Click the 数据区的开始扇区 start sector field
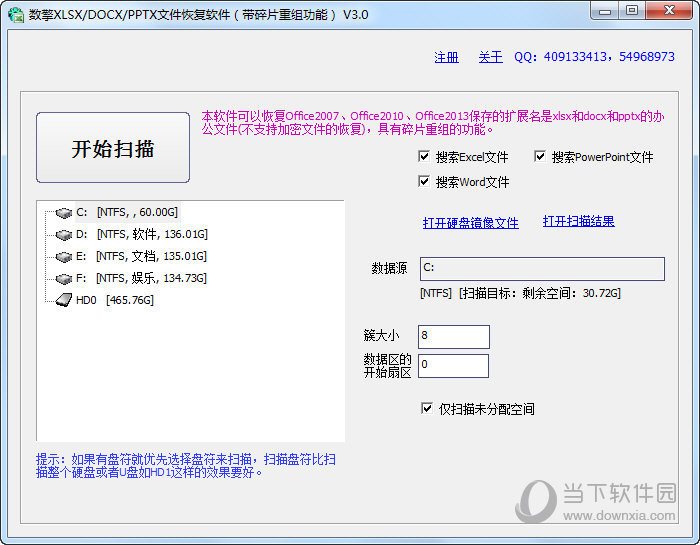Viewport: 700px width, 545px height. tap(453, 366)
